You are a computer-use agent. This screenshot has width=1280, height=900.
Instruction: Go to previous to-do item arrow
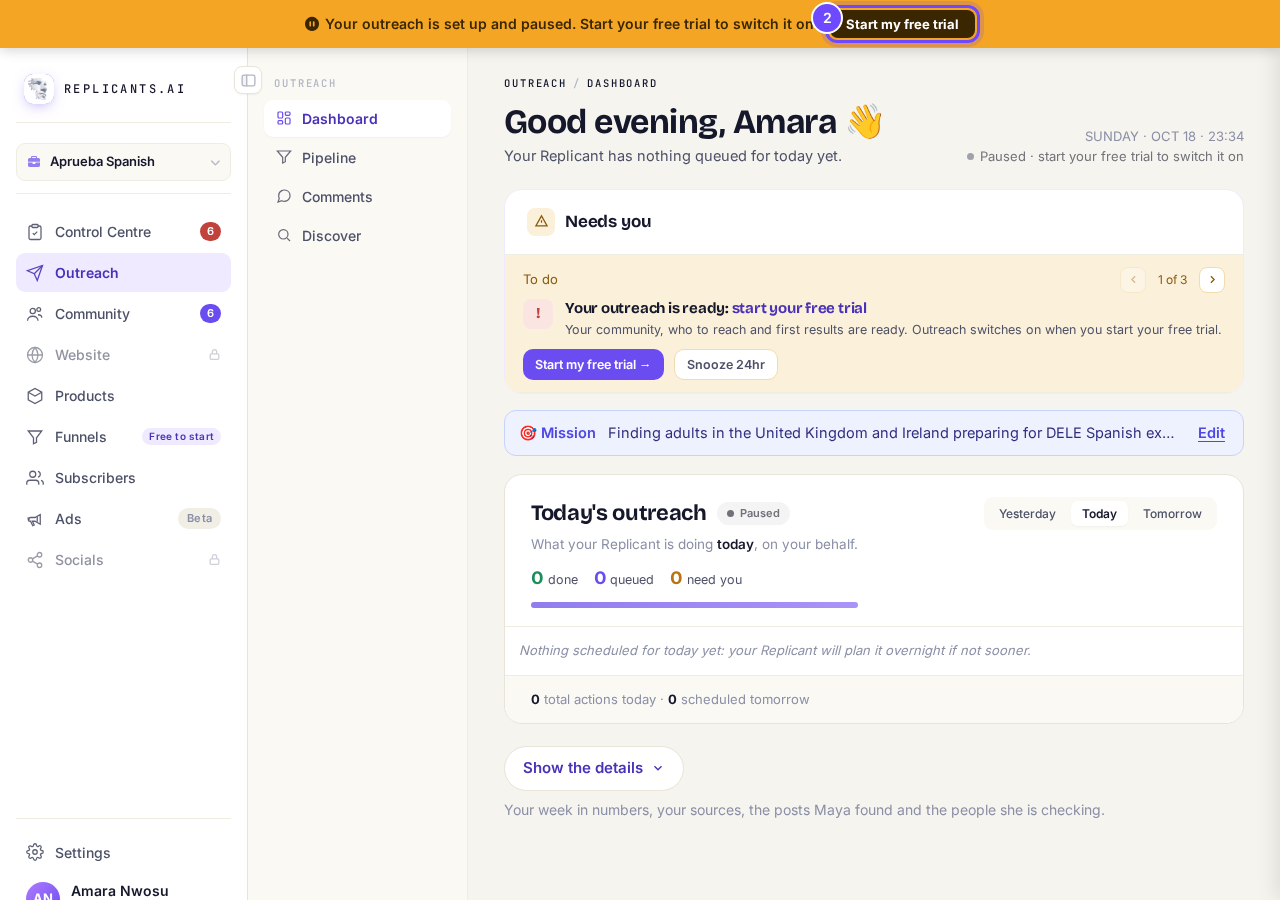pos(1133,280)
